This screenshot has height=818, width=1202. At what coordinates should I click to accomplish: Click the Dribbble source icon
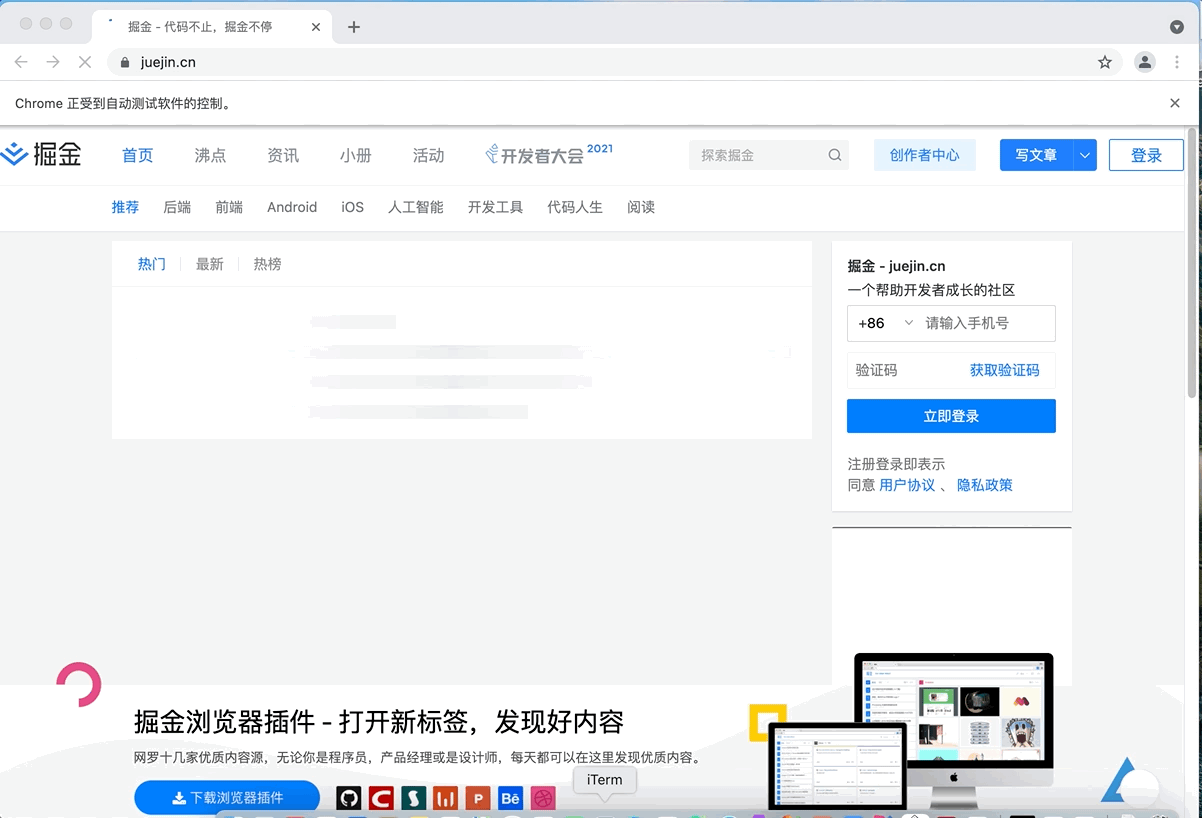coord(542,798)
